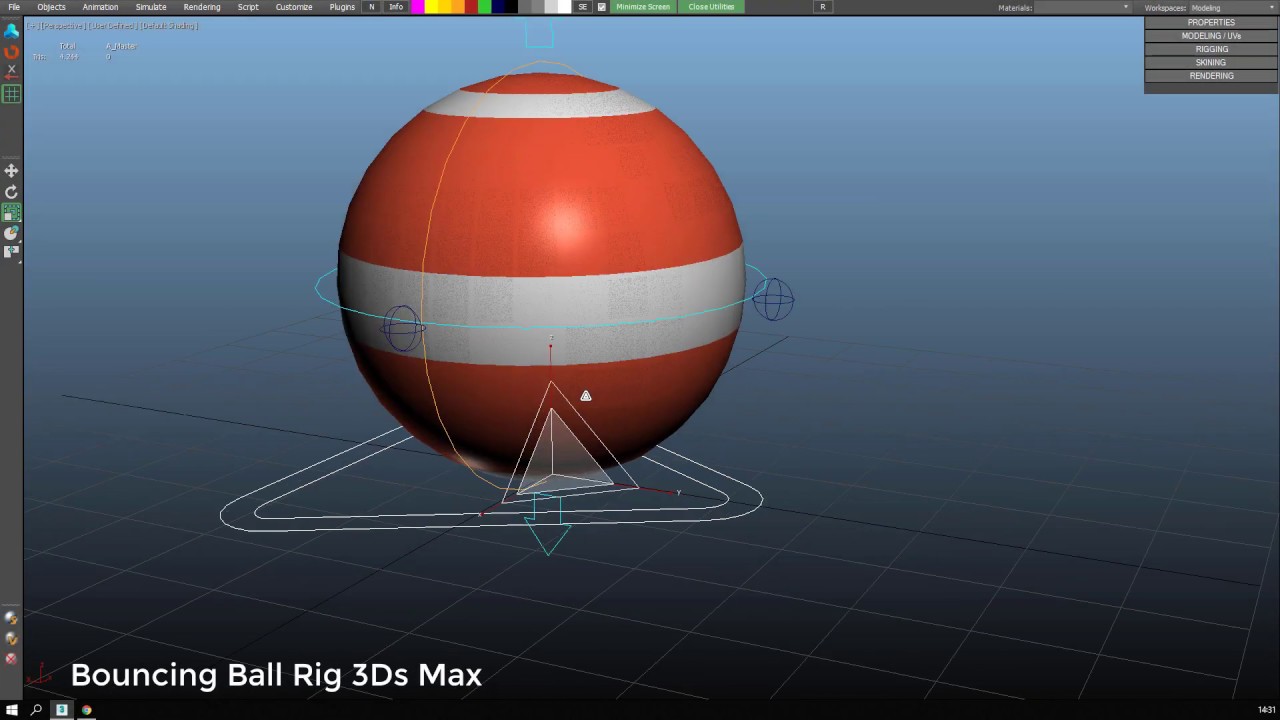Open the Windows Start menu
Image resolution: width=1280 pixels, height=720 pixels.
(11, 710)
